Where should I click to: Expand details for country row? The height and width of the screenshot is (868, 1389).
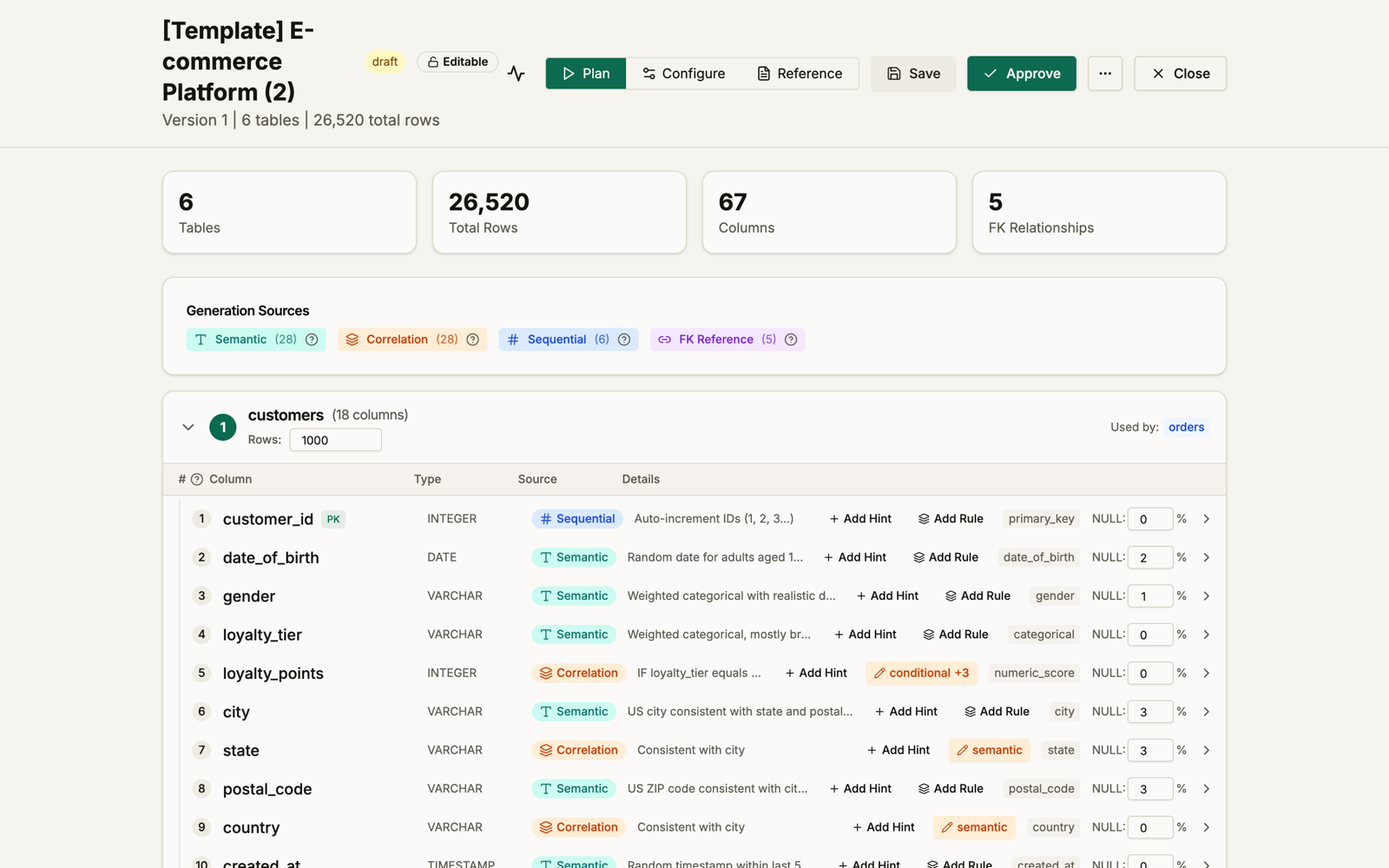click(1207, 827)
